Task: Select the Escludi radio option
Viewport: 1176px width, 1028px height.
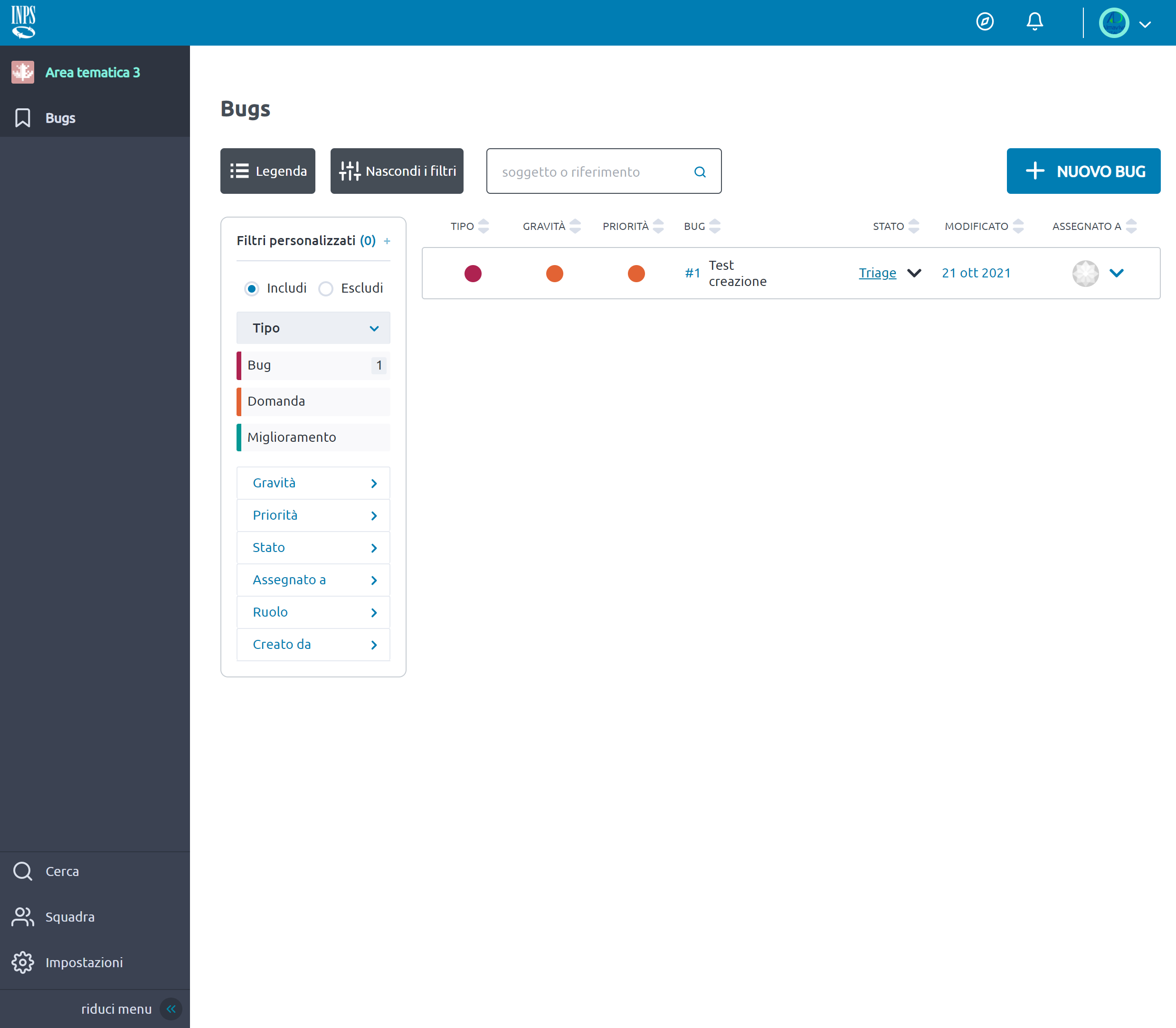Action: [326, 288]
